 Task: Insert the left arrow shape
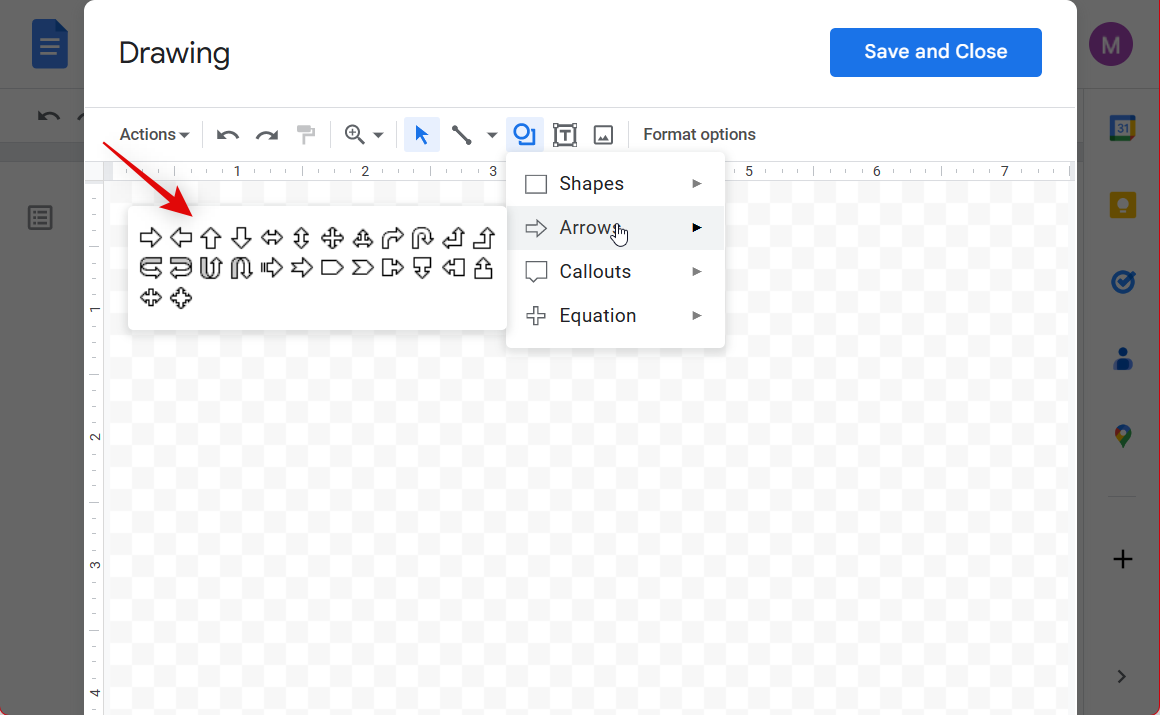point(181,238)
